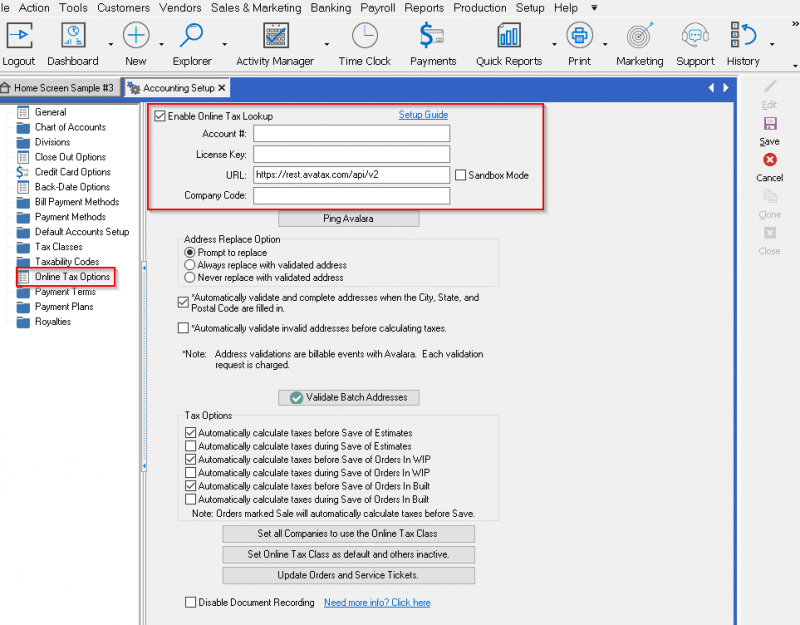Open the Setup Guide link
This screenshot has width=800, height=625.
(x=423, y=115)
